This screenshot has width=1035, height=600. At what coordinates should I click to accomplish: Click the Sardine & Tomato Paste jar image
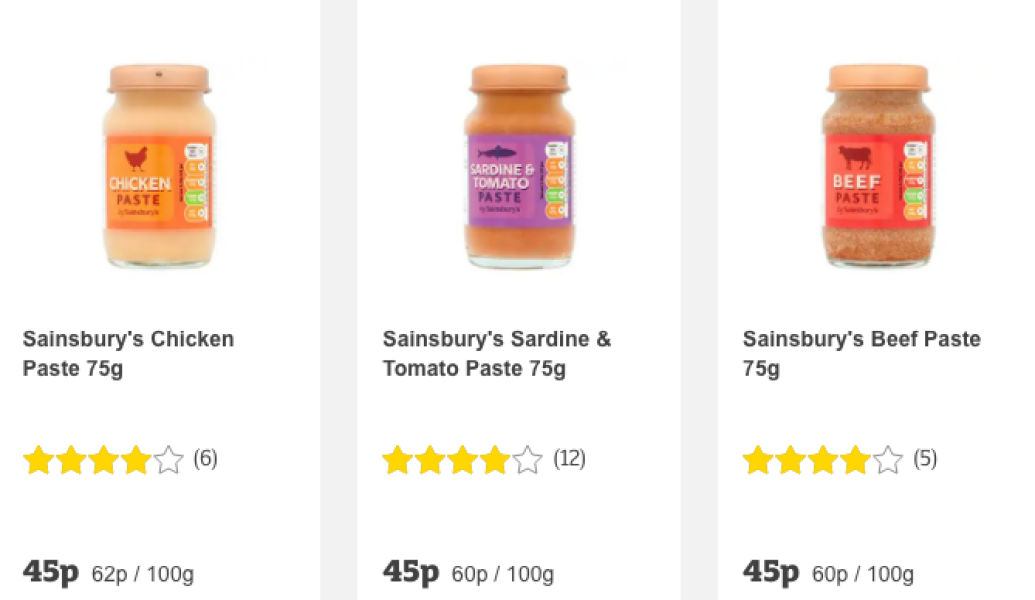pos(519,165)
